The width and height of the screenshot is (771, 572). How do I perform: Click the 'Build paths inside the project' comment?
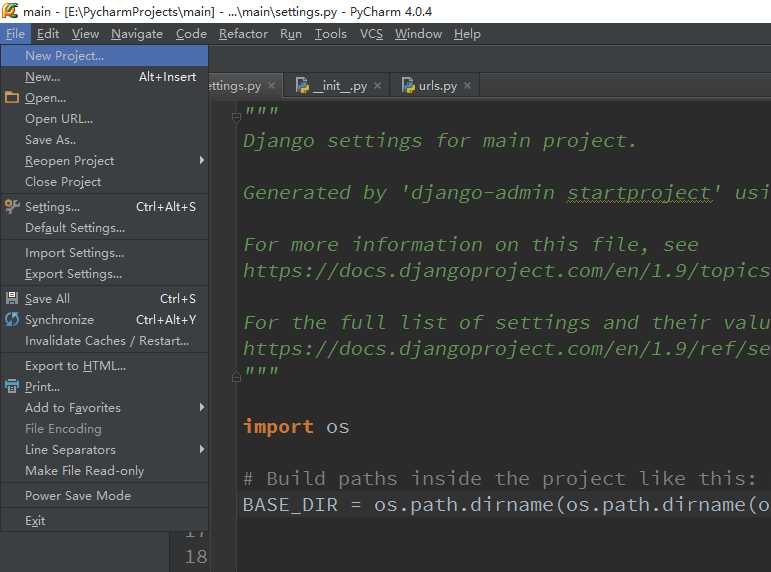(500, 478)
